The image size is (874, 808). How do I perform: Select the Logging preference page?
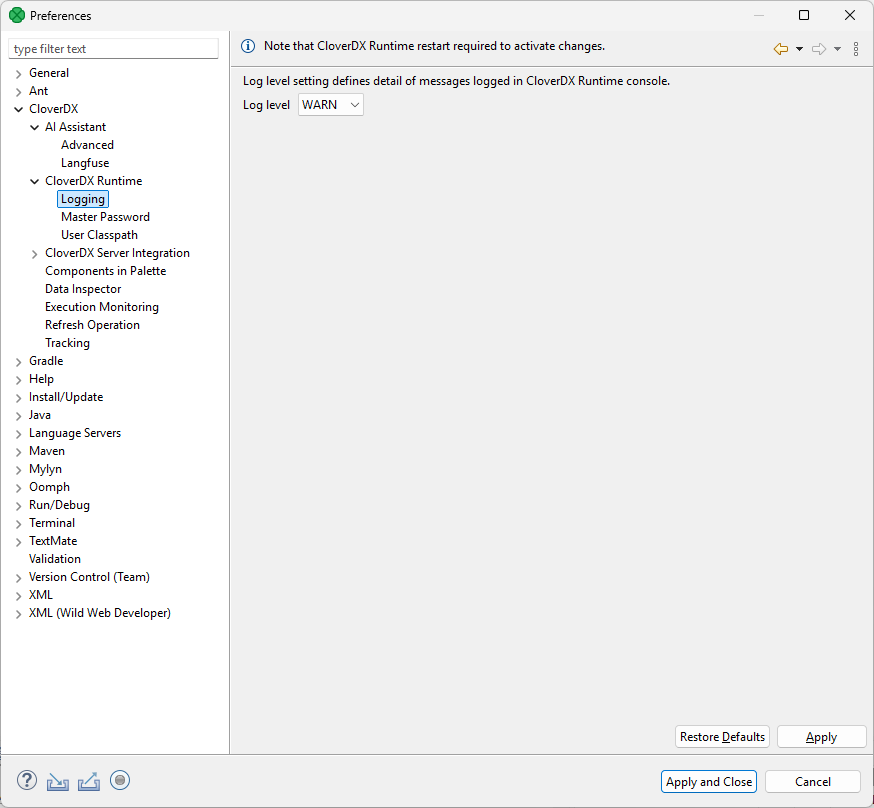[x=83, y=199]
